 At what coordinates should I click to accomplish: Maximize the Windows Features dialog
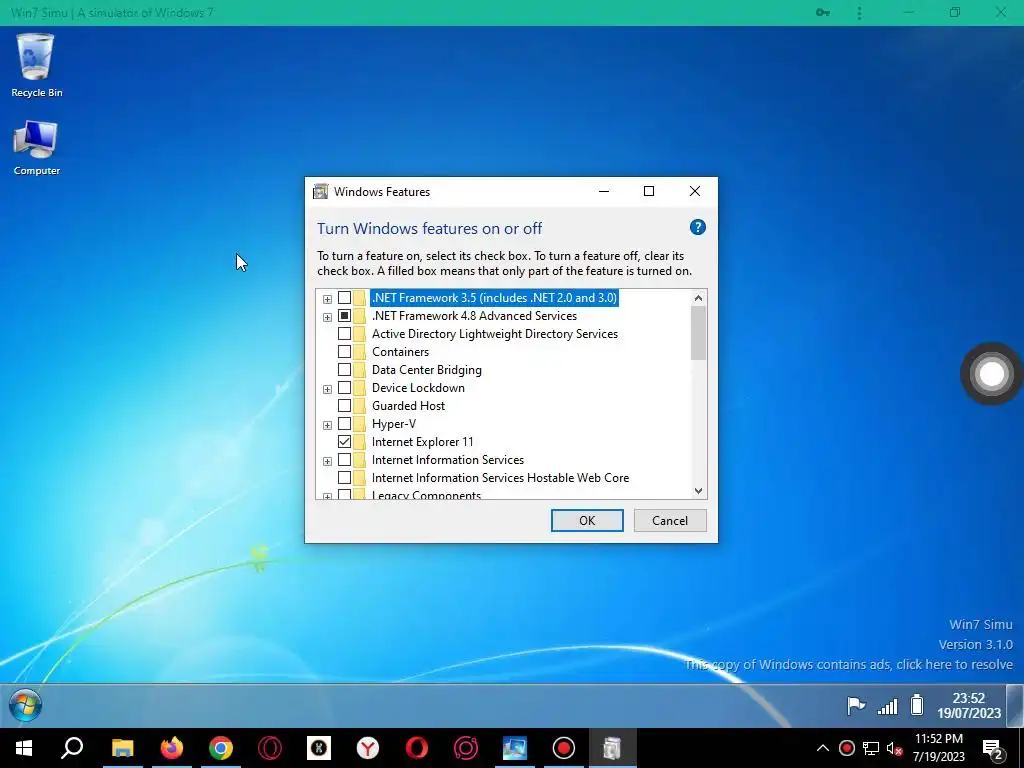(648, 191)
